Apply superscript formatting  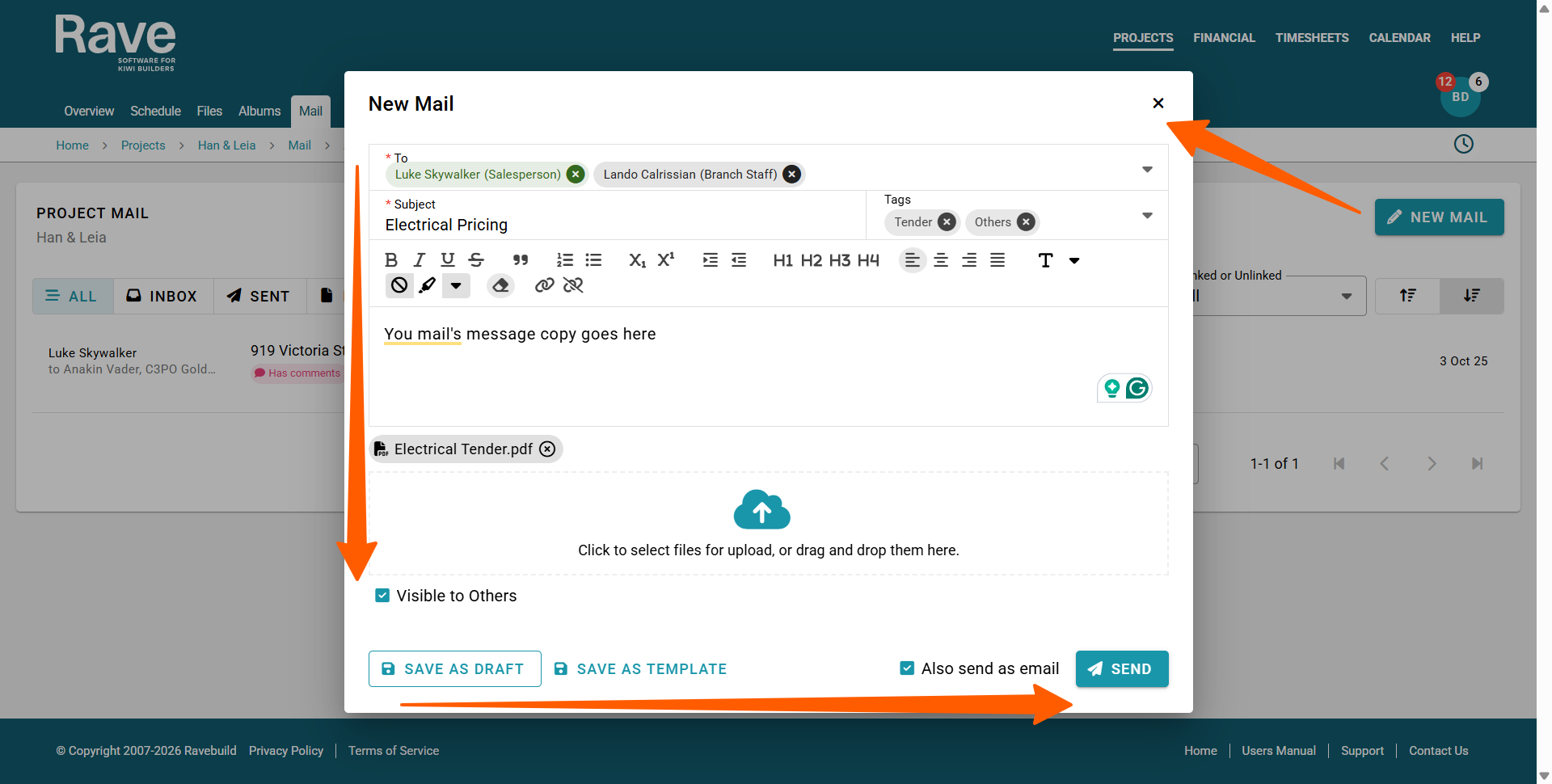(x=665, y=260)
